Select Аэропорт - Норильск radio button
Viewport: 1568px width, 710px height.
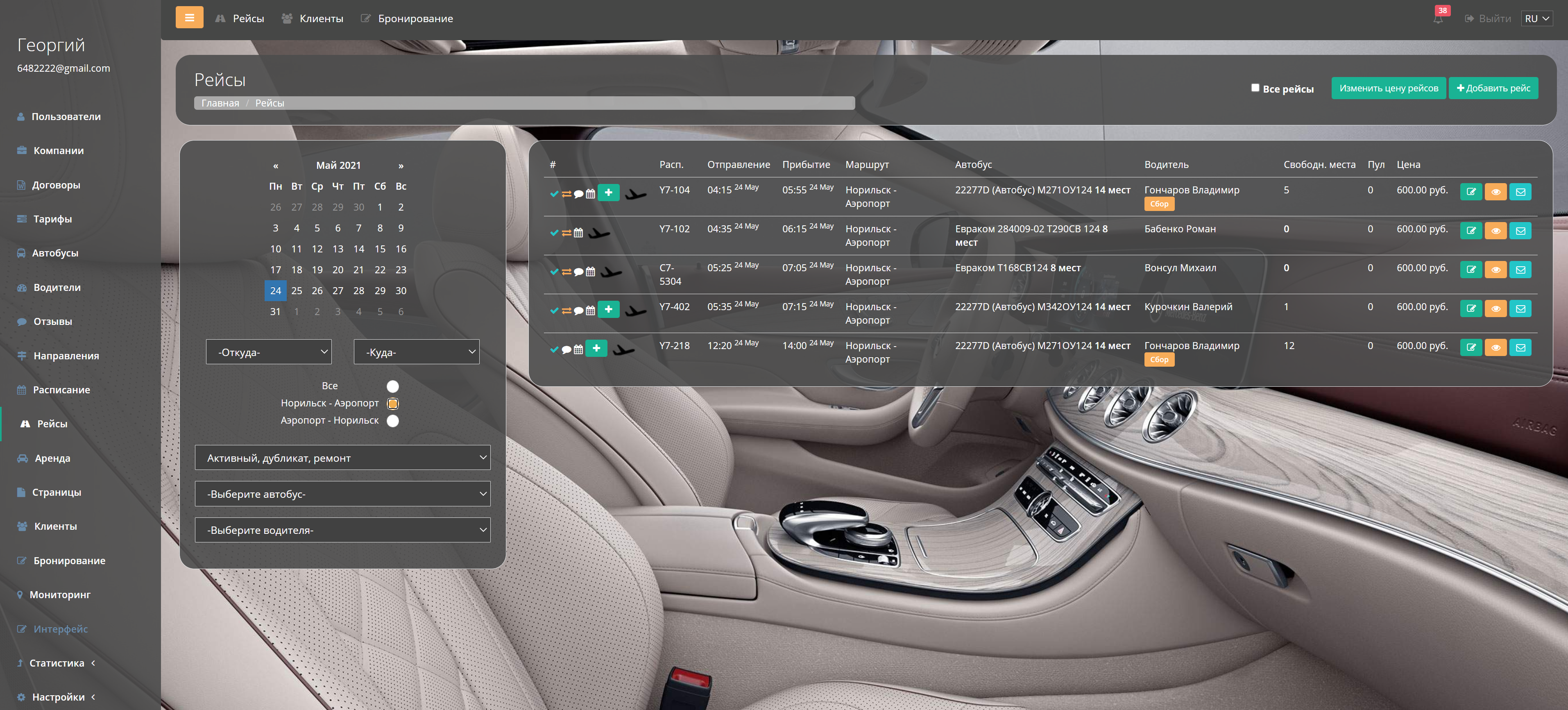392,421
